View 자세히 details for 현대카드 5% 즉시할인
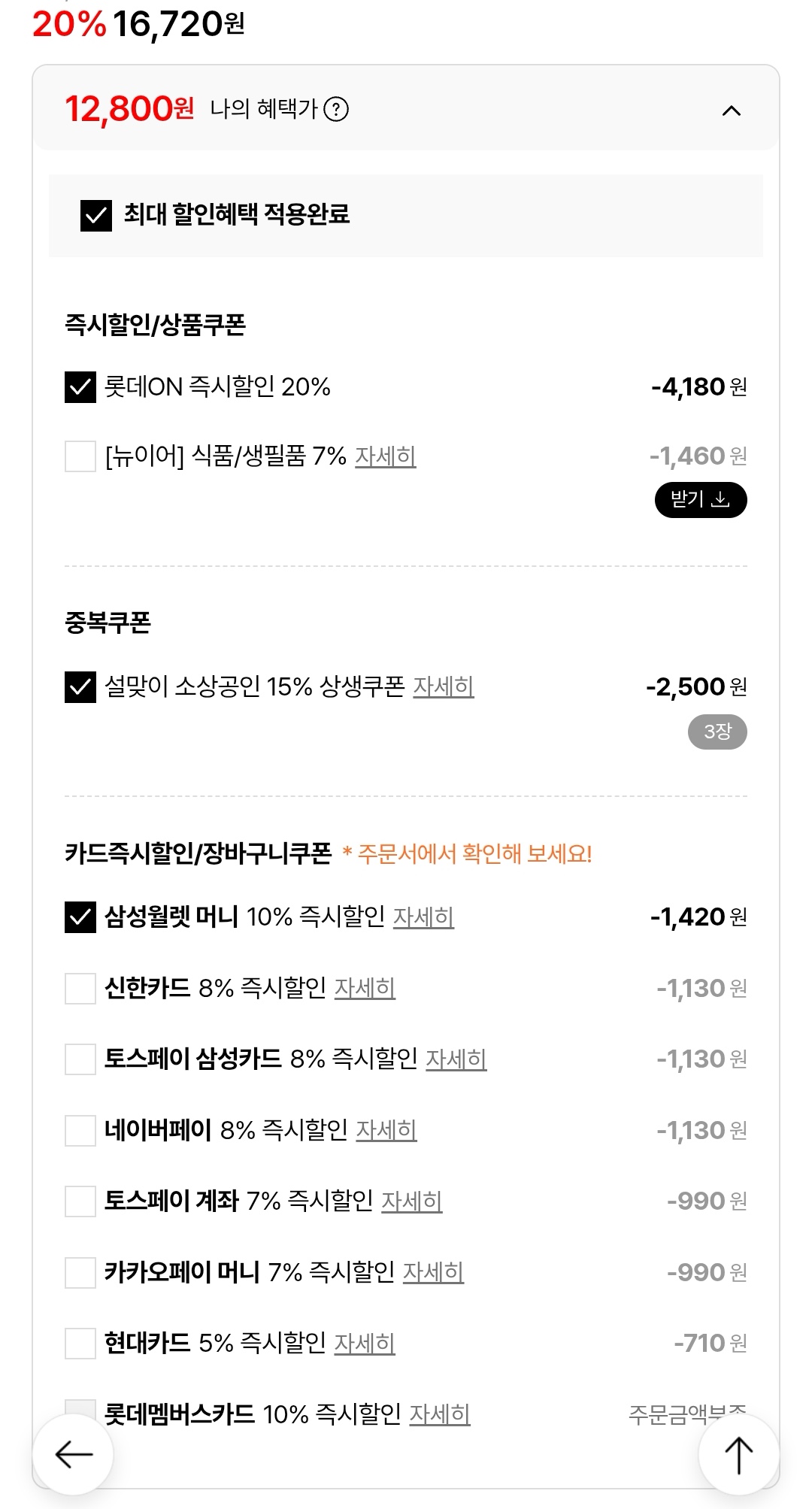The height and width of the screenshot is (1509, 812). click(364, 1343)
